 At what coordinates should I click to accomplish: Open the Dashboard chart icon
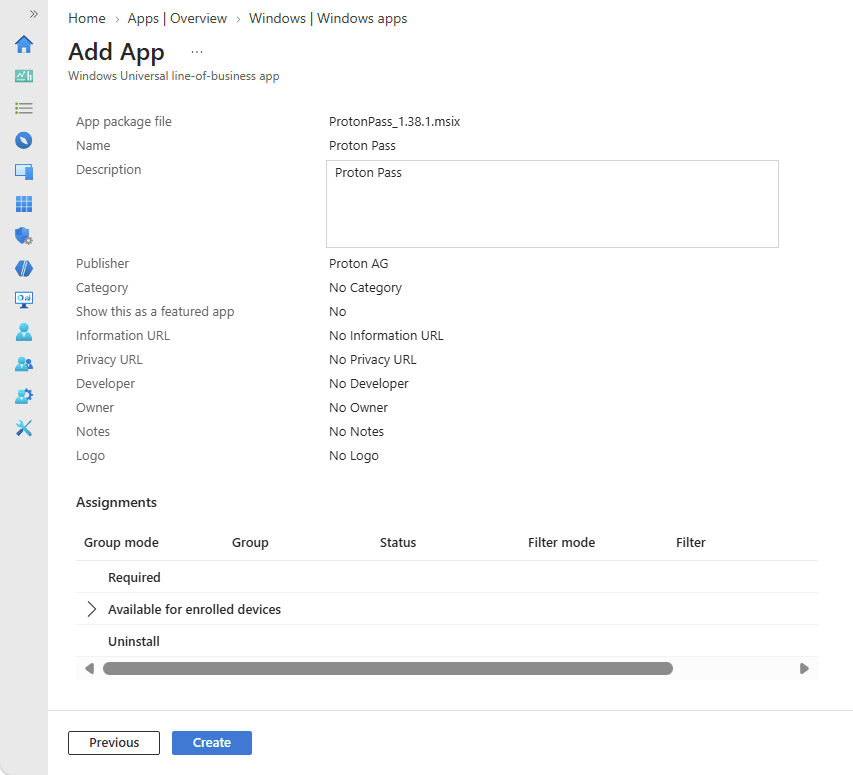pos(24,76)
